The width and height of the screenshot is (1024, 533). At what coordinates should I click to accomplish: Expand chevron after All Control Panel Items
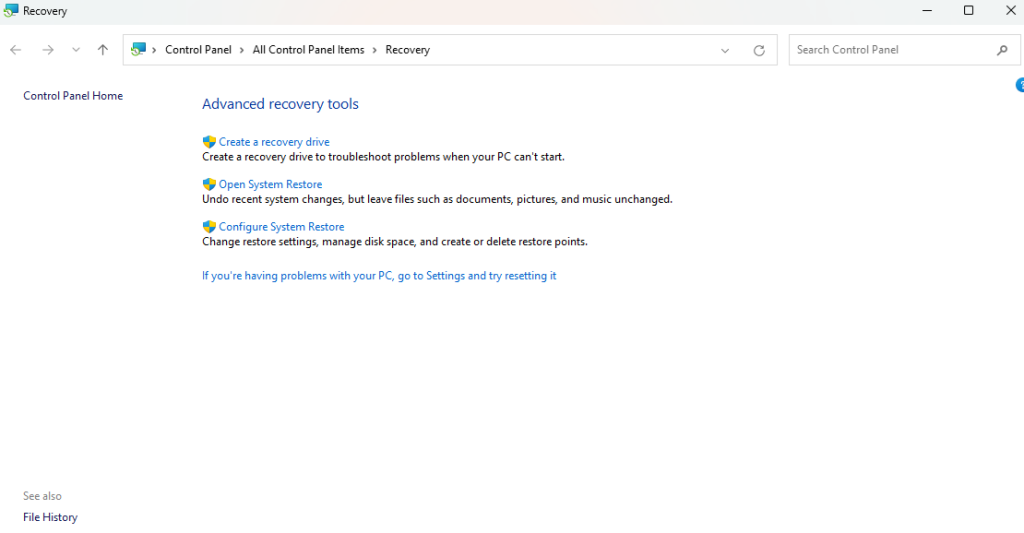tap(375, 50)
